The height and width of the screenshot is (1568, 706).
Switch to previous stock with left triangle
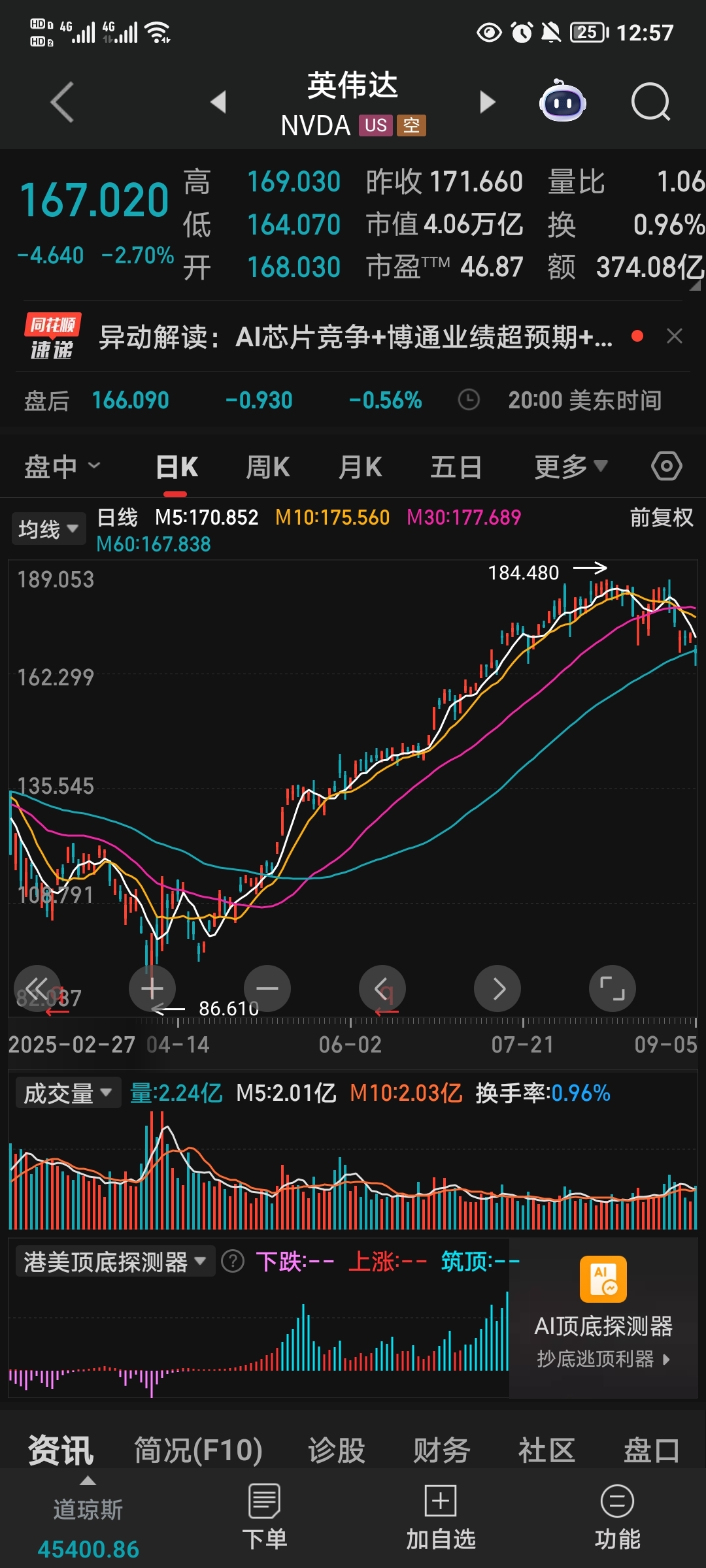coord(218,102)
